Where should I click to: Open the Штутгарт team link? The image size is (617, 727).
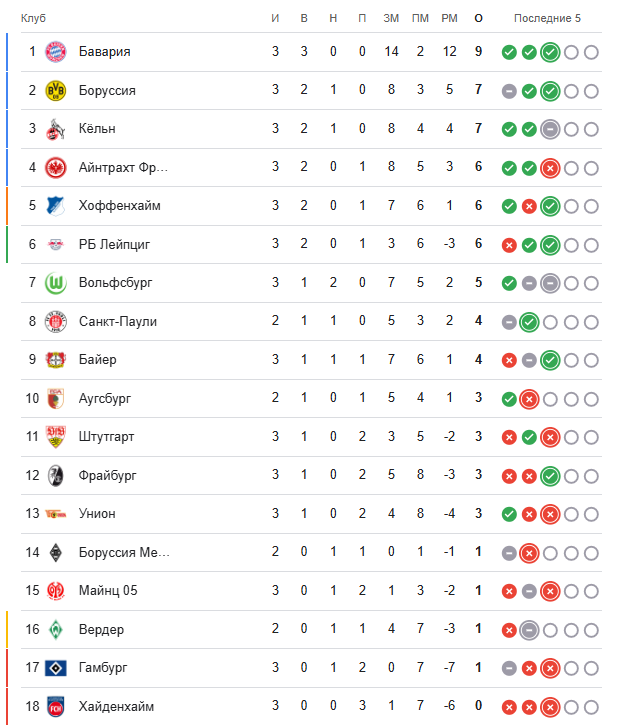(106, 437)
